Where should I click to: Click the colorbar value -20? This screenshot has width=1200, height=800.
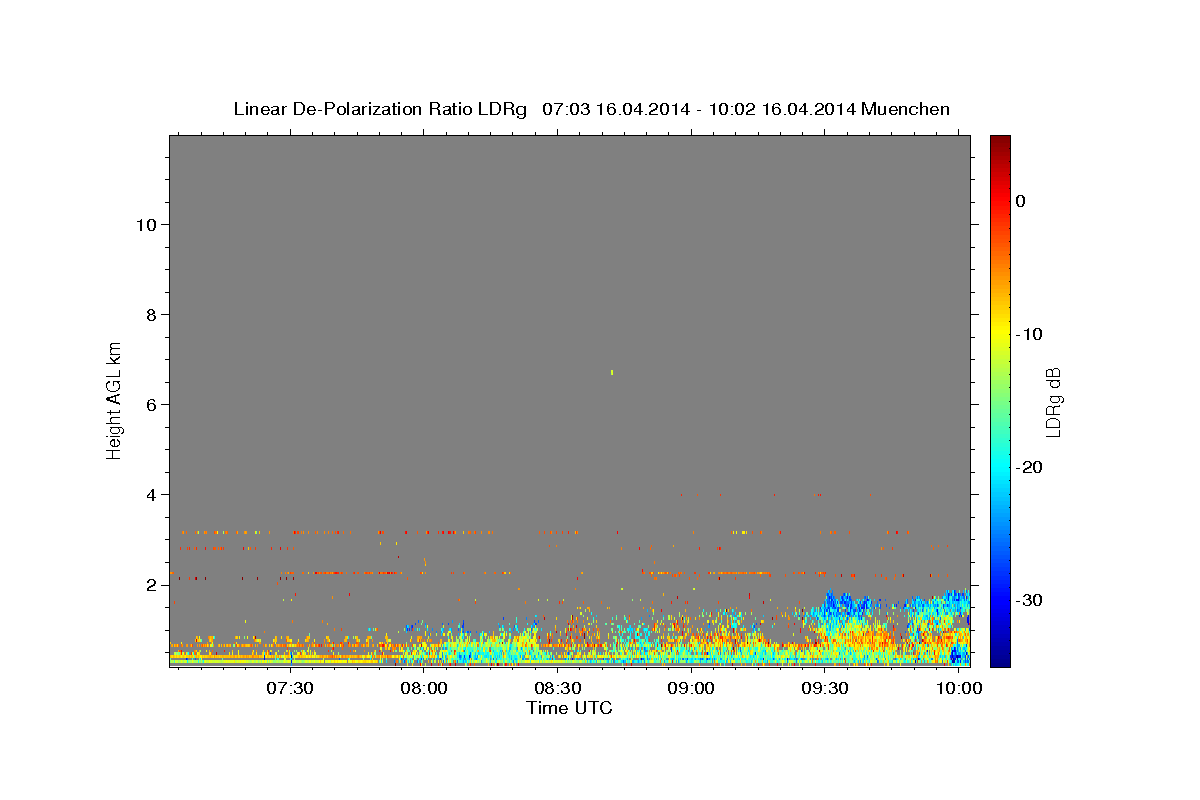coord(1030,467)
